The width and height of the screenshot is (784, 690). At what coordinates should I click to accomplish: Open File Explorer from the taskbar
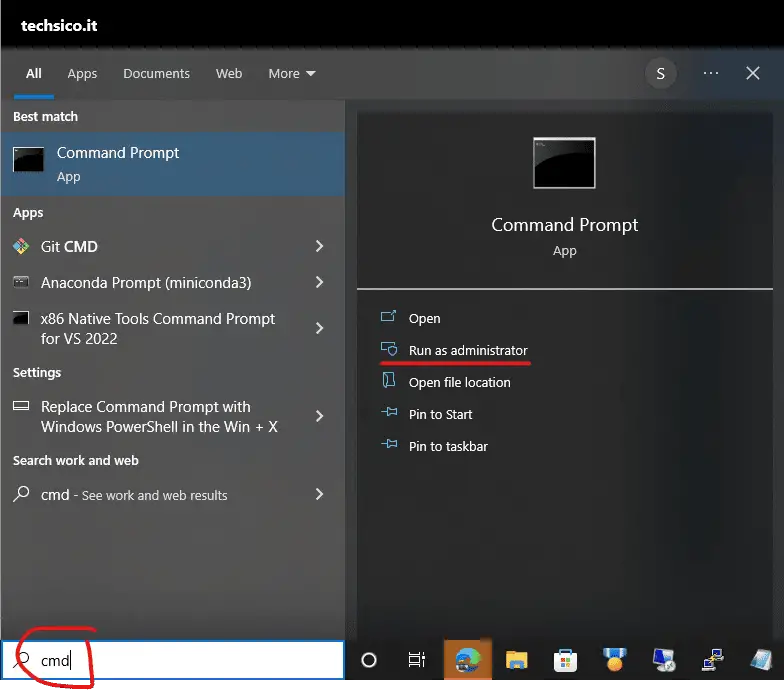tap(516, 660)
